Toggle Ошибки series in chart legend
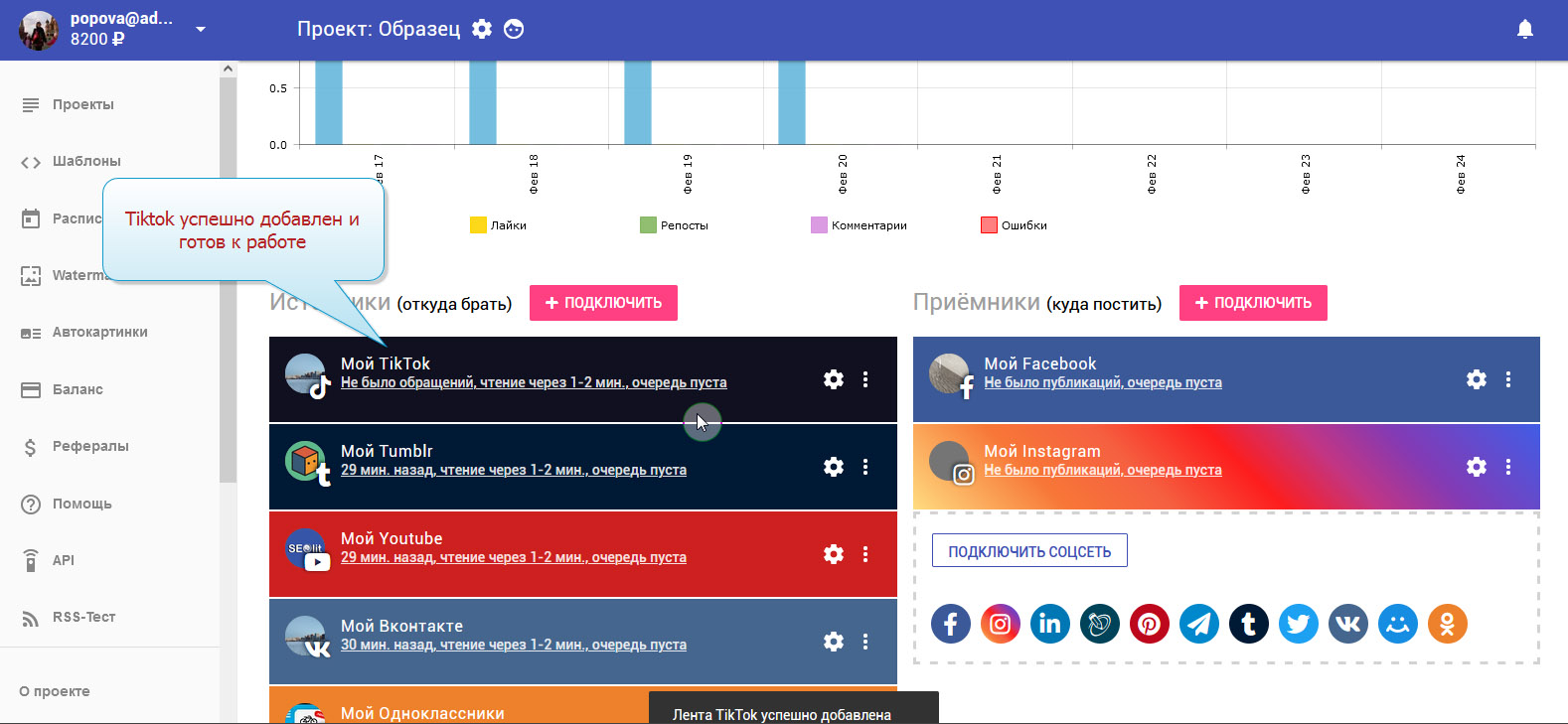The width and height of the screenshot is (1568, 724). click(1014, 225)
